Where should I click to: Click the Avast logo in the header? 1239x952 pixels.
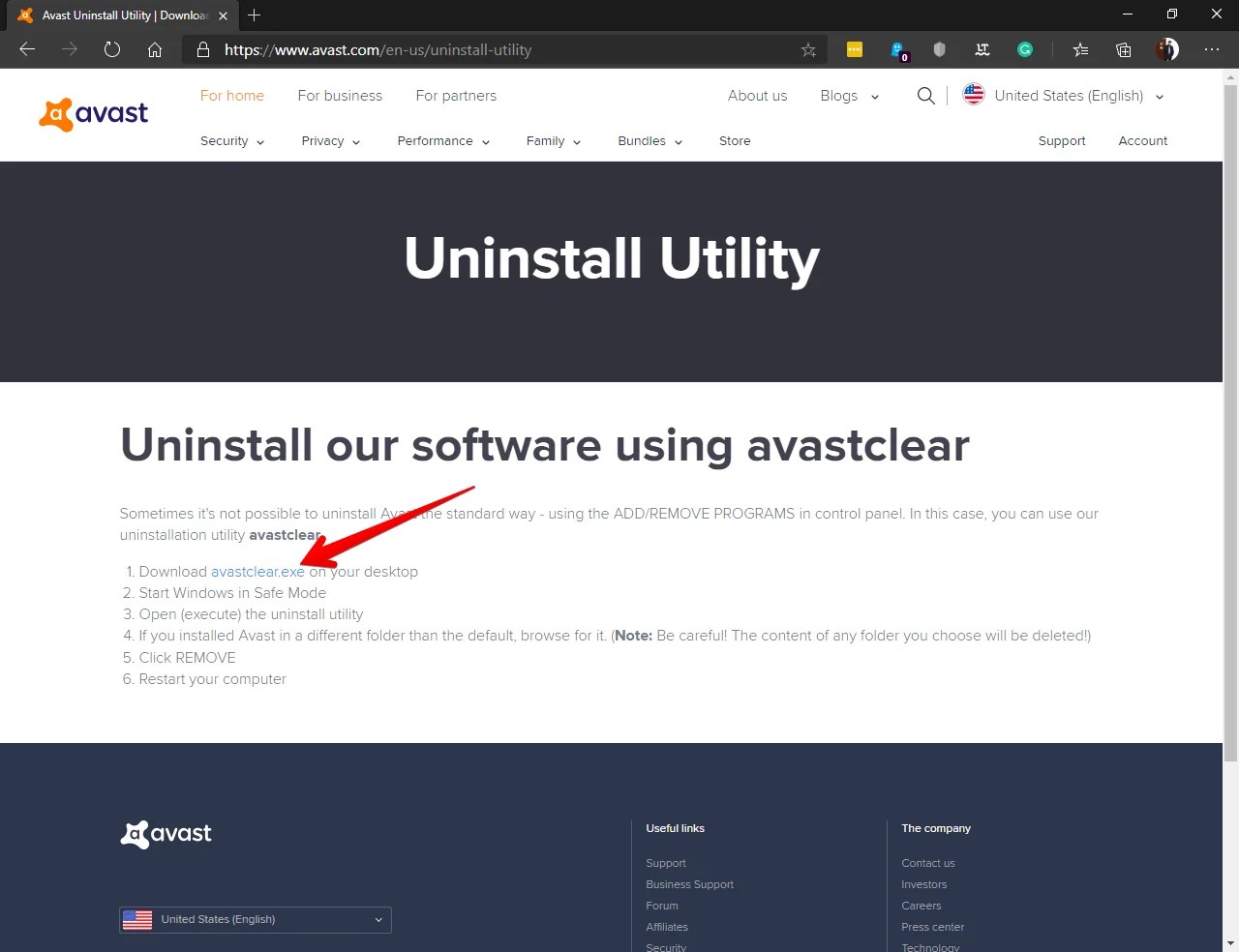[x=94, y=114]
